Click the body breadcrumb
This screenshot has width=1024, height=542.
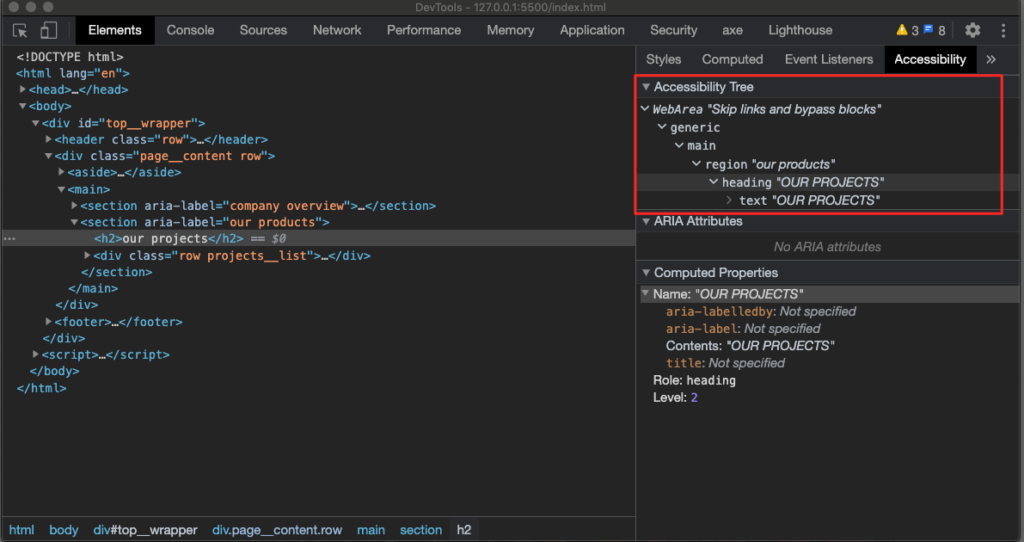(63, 530)
